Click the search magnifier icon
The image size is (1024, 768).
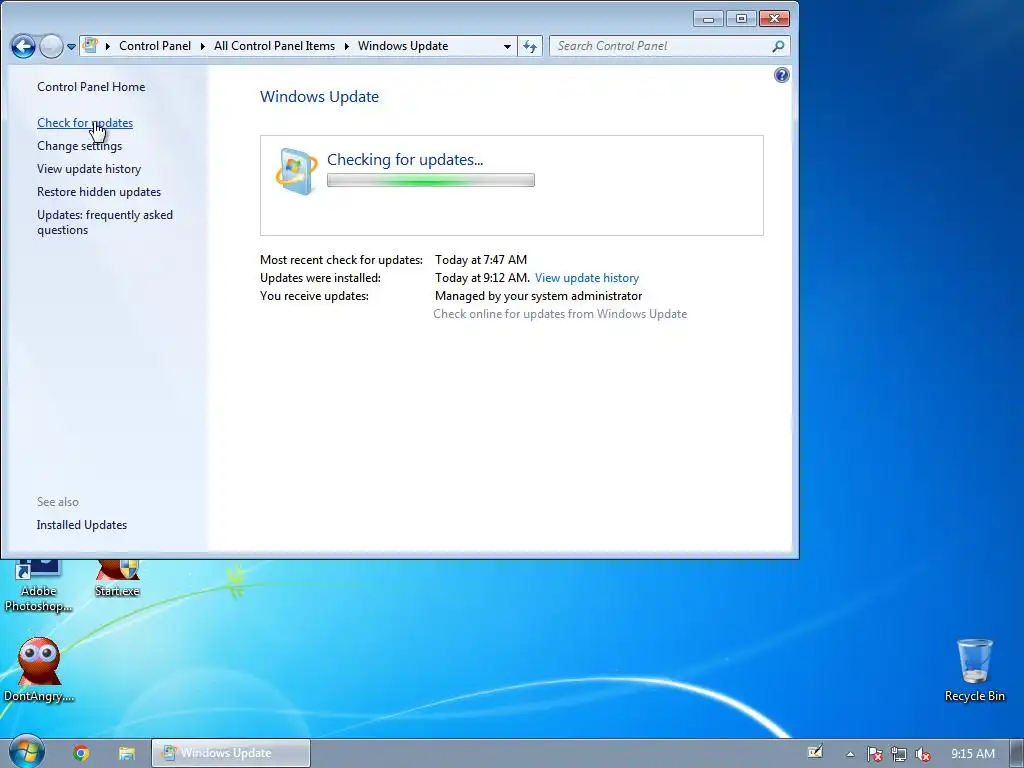[x=778, y=46]
